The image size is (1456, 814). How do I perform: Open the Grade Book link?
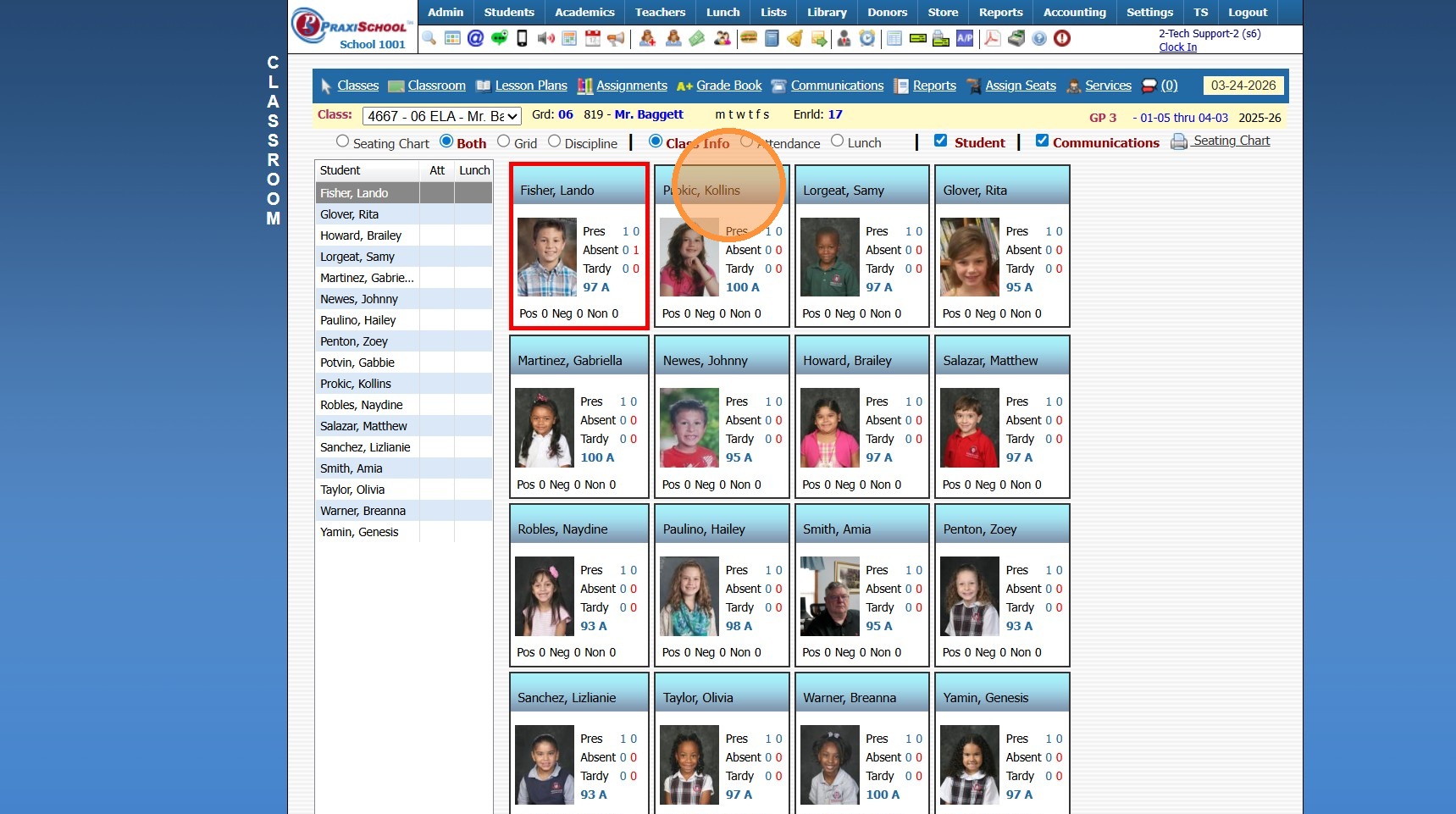coord(729,86)
